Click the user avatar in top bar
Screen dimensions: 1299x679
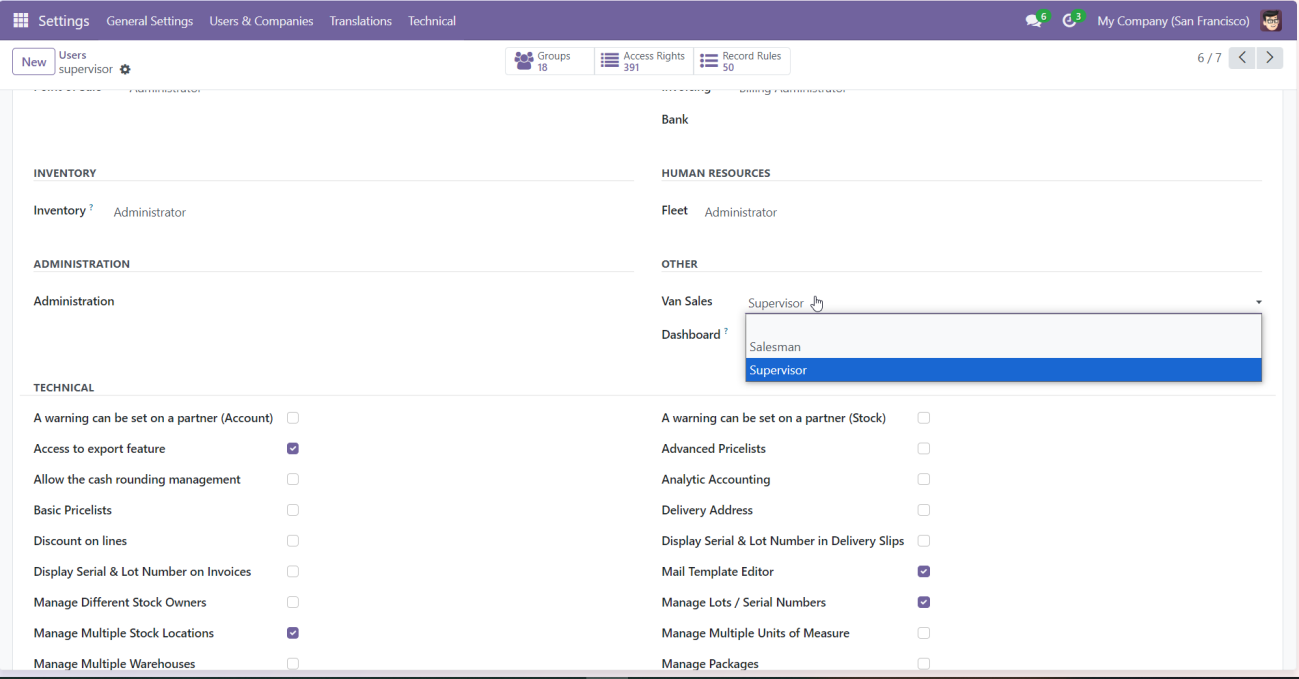1271,21
